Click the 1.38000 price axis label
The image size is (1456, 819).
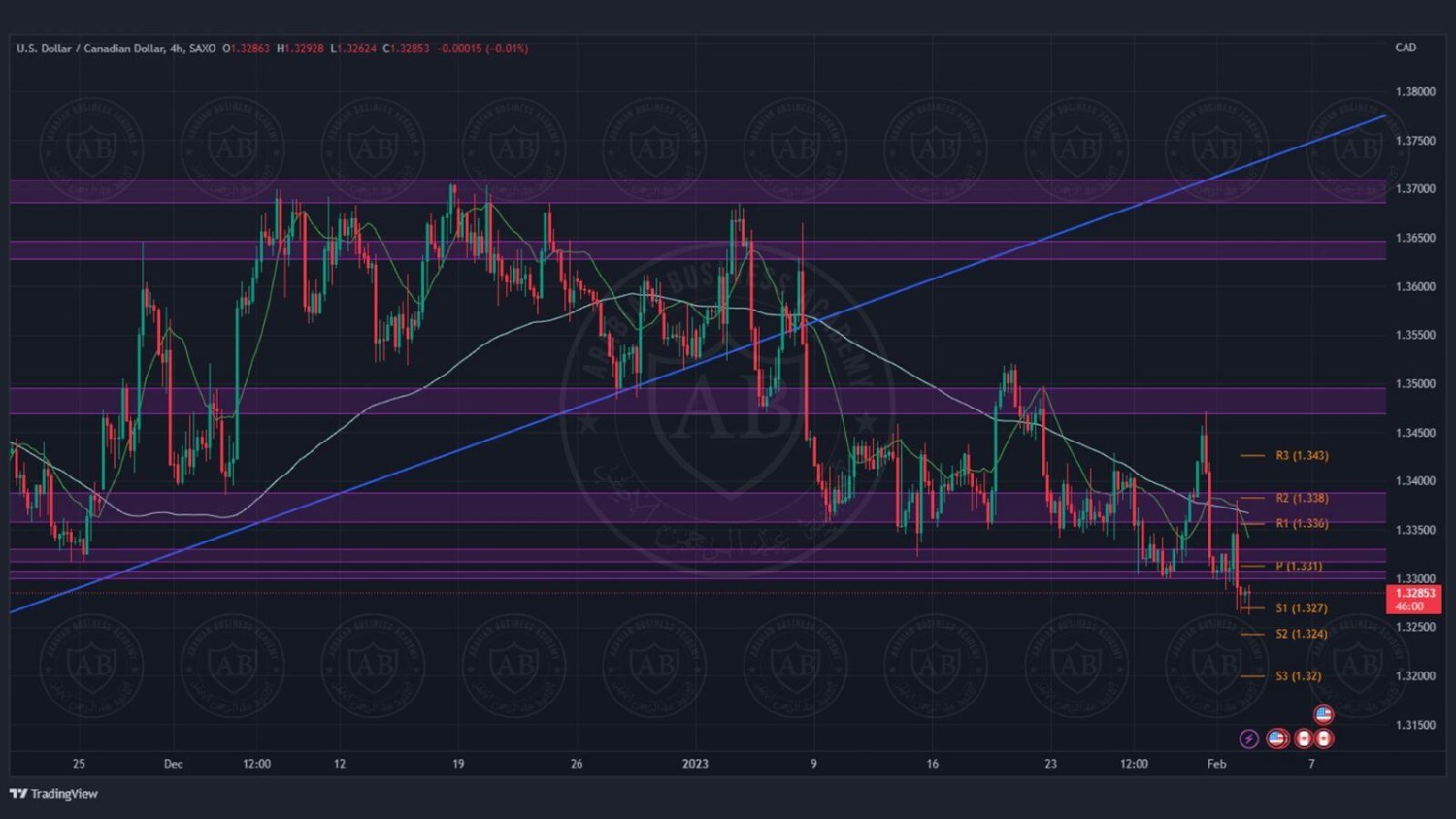pos(1415,92)
